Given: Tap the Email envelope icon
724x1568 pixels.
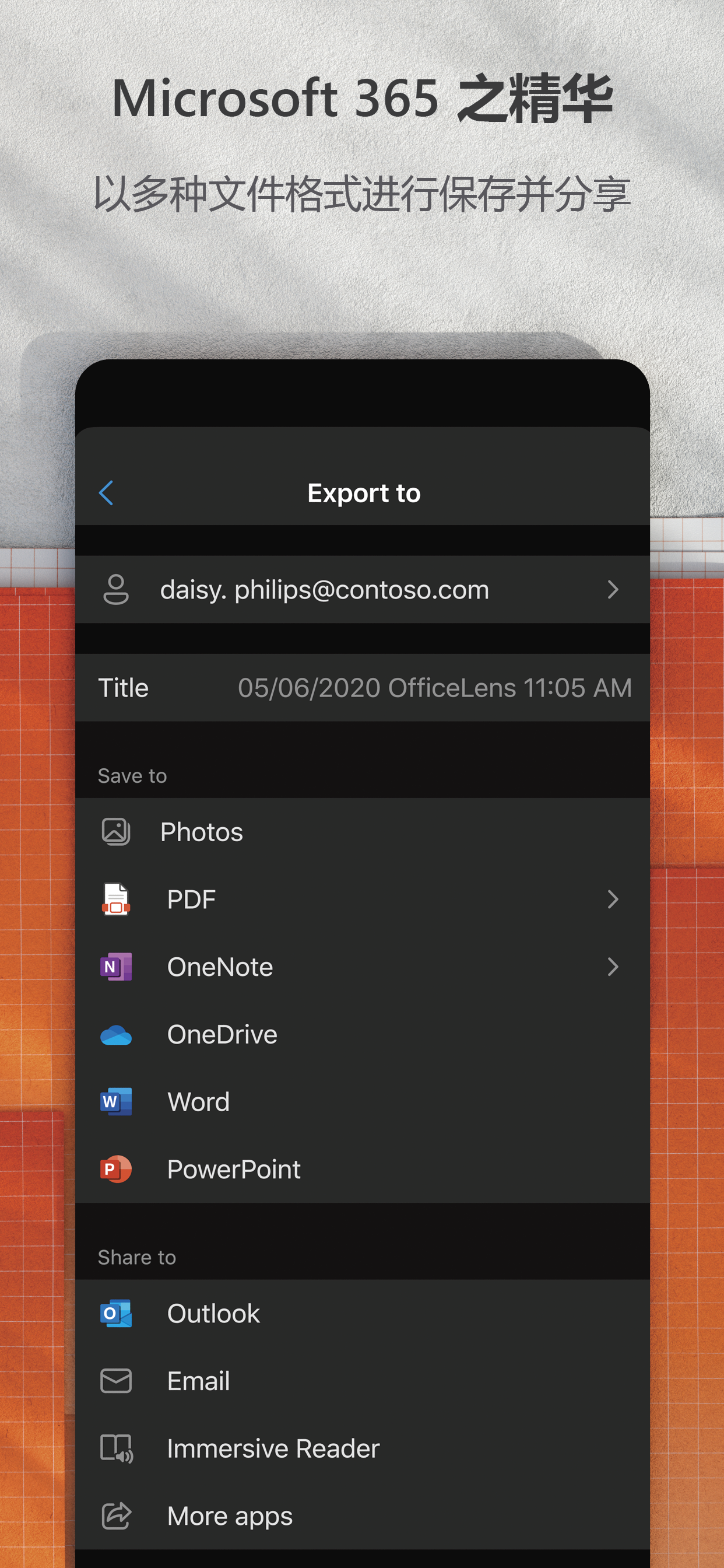Looking at the screenshot, I should 115,1381.
